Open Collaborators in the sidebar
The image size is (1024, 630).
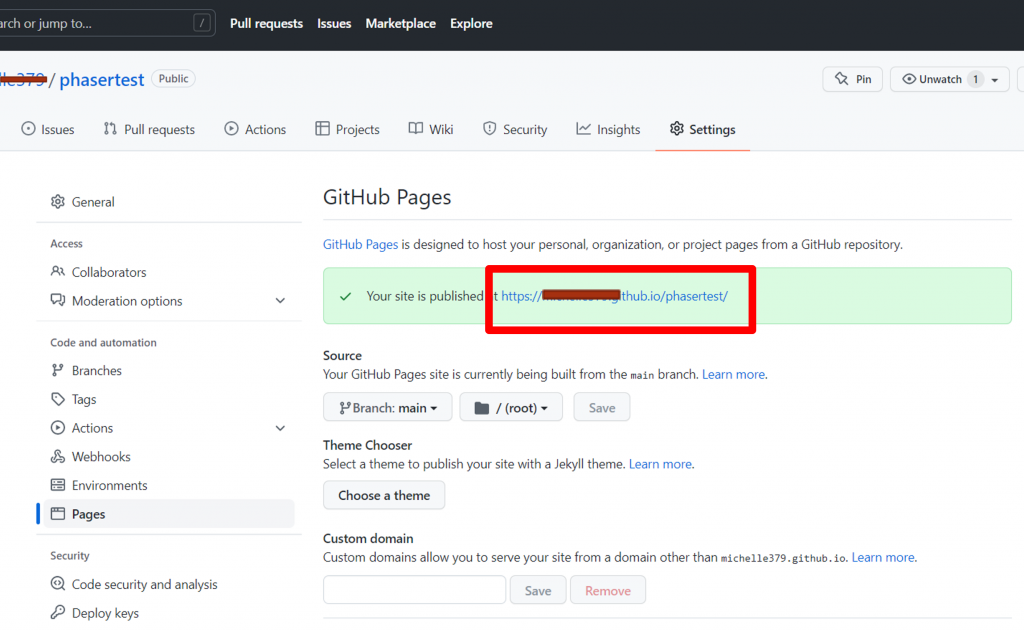(109, 272)
